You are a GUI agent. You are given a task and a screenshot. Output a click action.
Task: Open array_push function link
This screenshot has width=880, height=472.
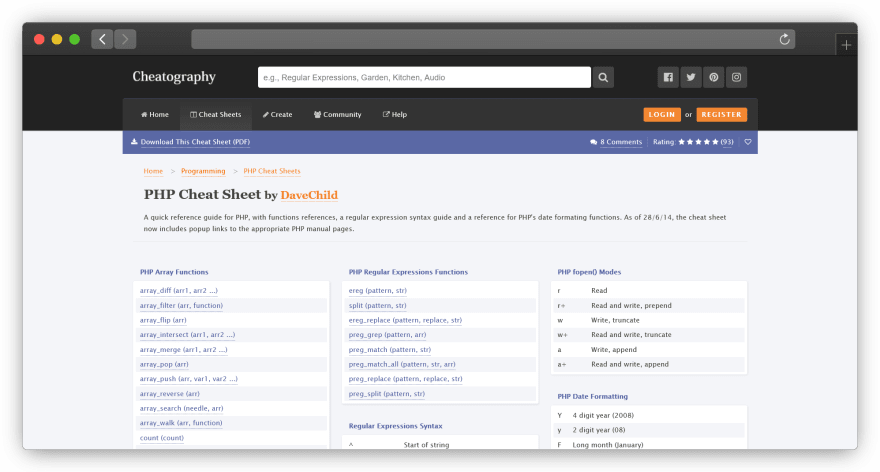[189, 379]
